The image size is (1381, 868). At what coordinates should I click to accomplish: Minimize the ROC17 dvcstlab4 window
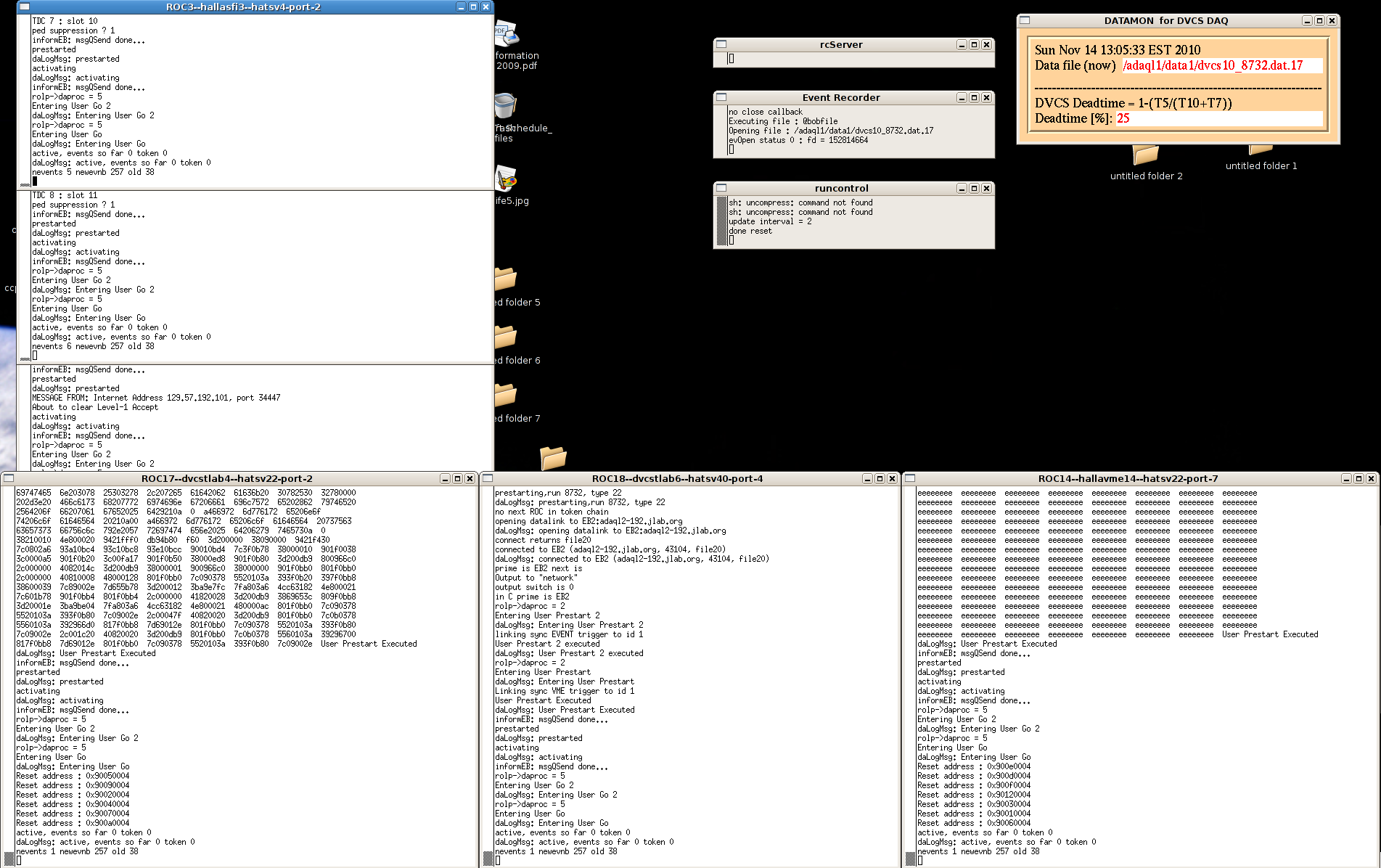coord(445,479)
